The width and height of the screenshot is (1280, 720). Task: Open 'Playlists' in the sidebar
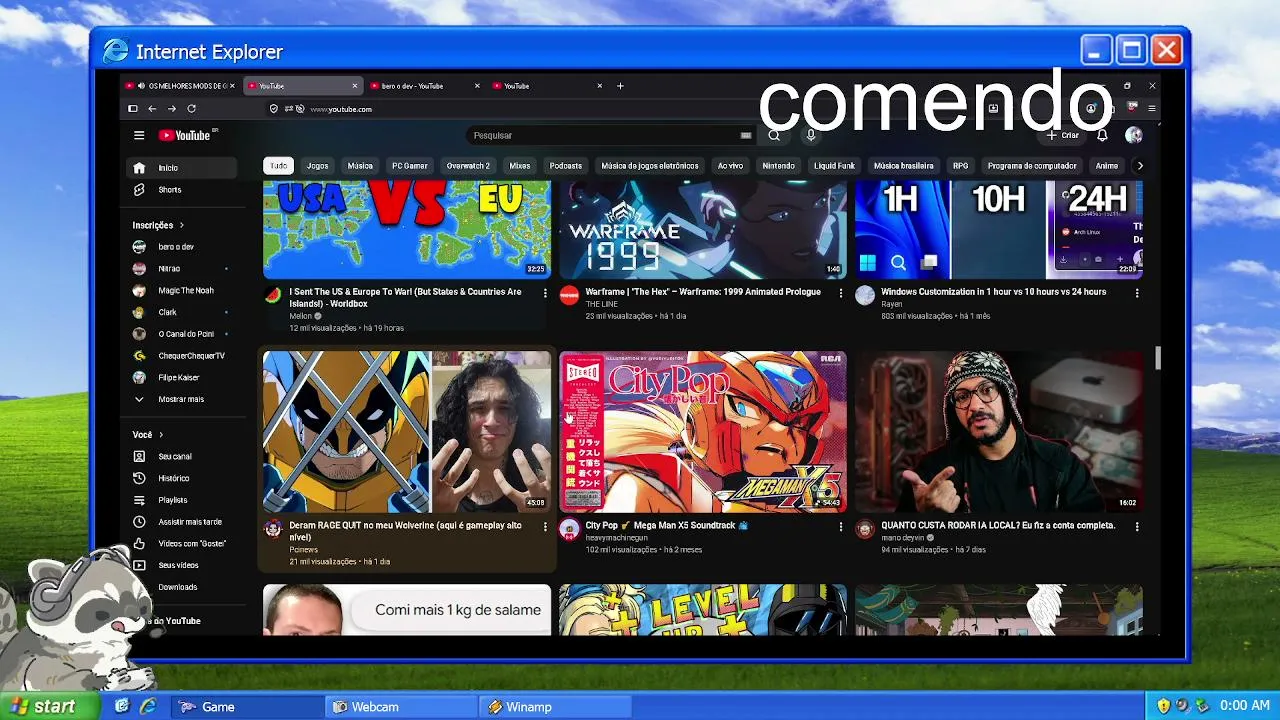pyautogui.click(x=182, y=500)
